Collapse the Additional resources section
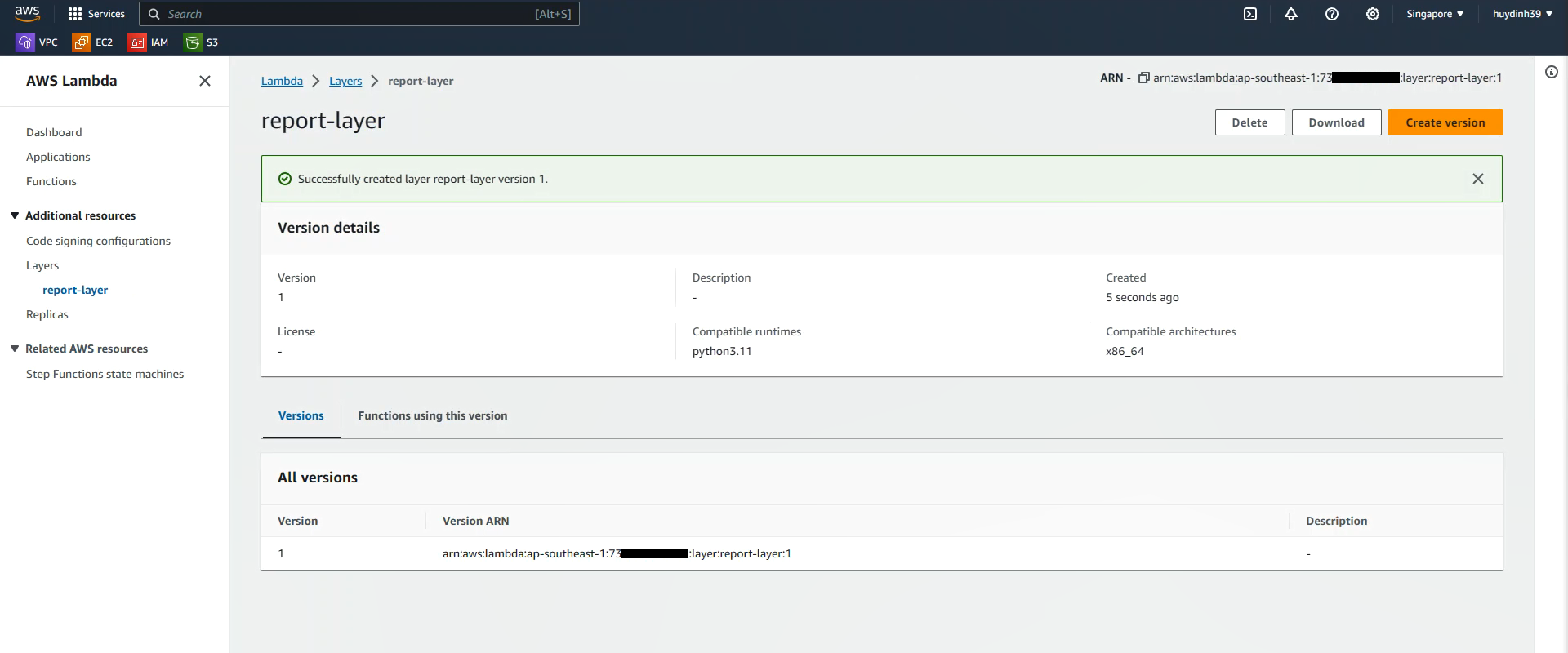This screenshot has height=653, width=1568. [15, 215]
